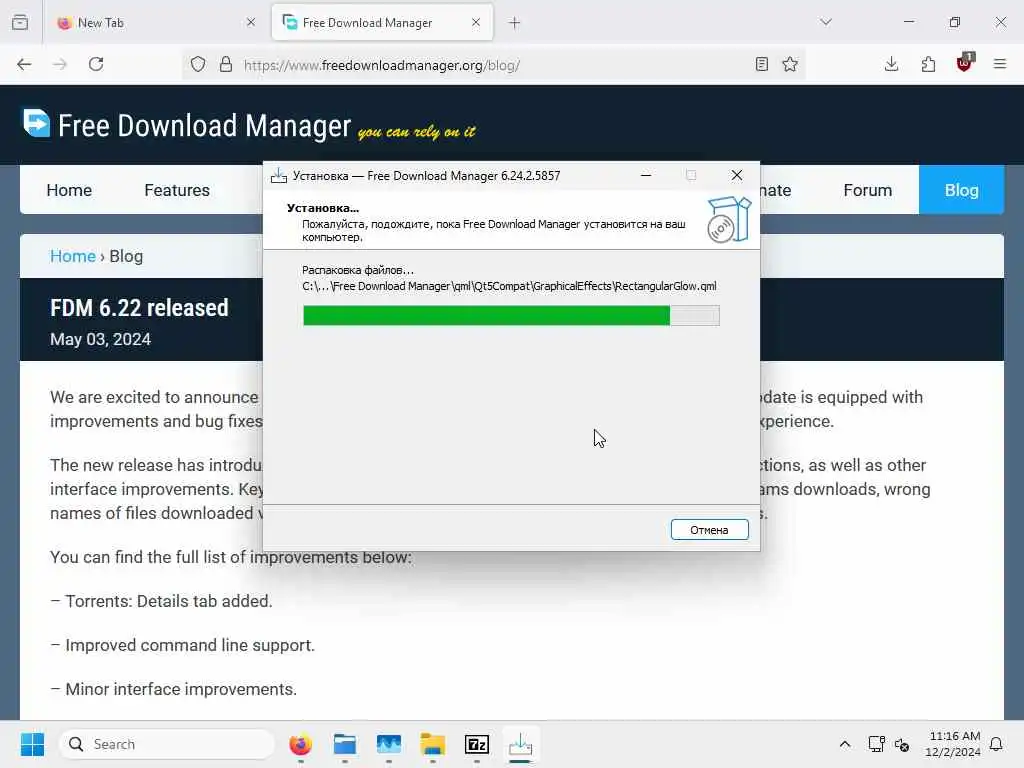Open the extensions puzzle icon

[x=928, y=64]
